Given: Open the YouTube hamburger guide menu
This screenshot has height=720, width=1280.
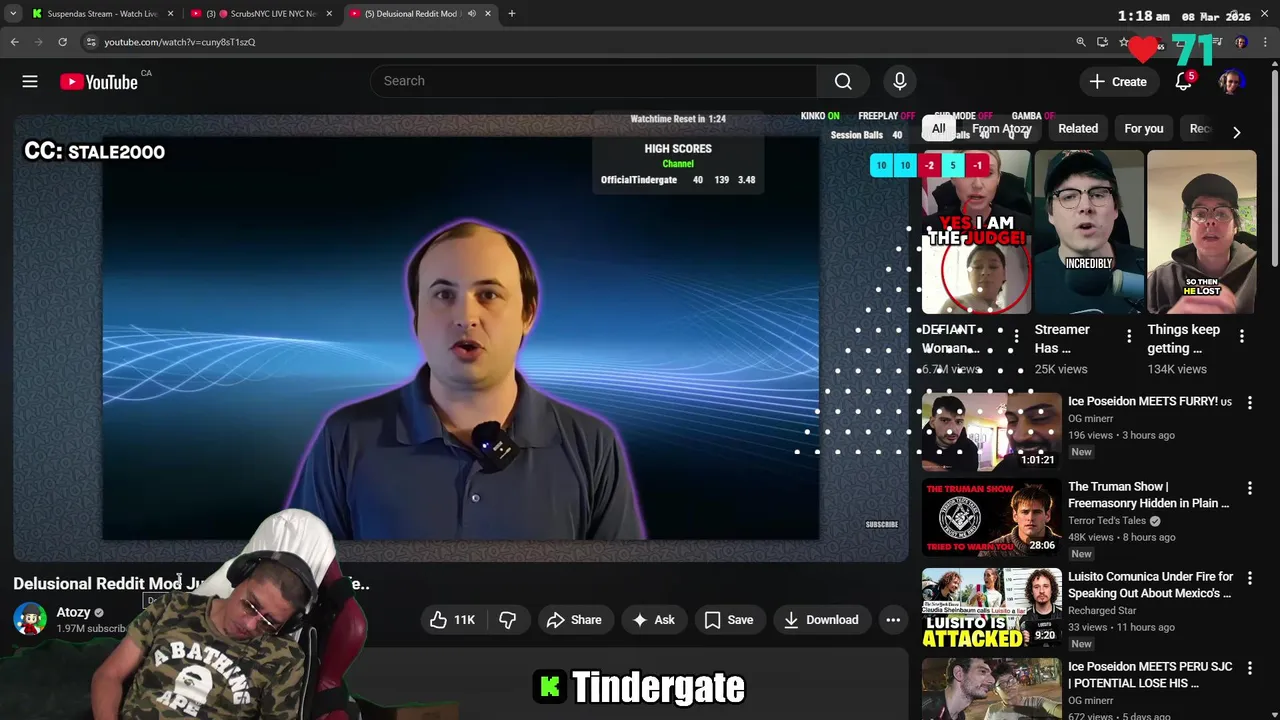Looking at the screenshot, I should click(30, 81).
